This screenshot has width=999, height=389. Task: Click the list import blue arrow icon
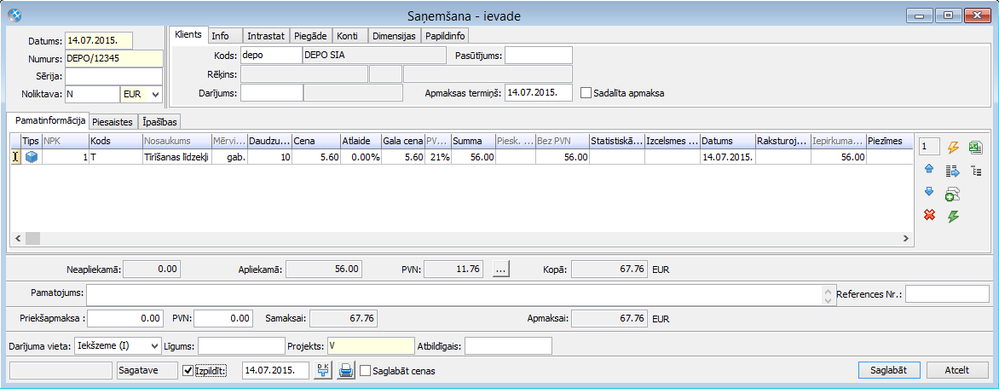(953, 170)
